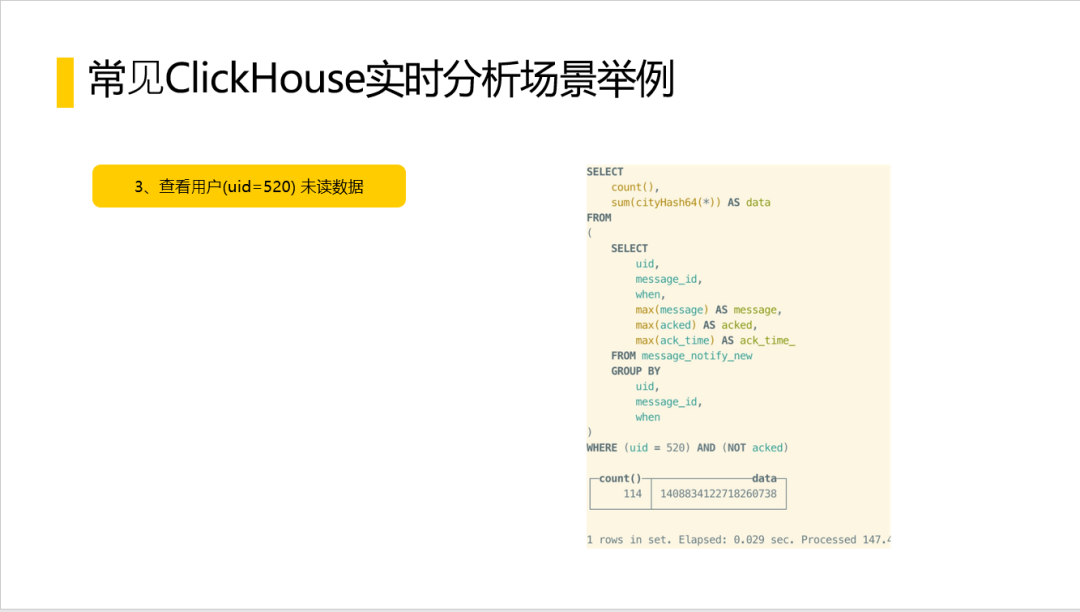
Task: Click the yellow box labeled 查看用户(uid=520) 未读数据
Action: tap(249, 186)
